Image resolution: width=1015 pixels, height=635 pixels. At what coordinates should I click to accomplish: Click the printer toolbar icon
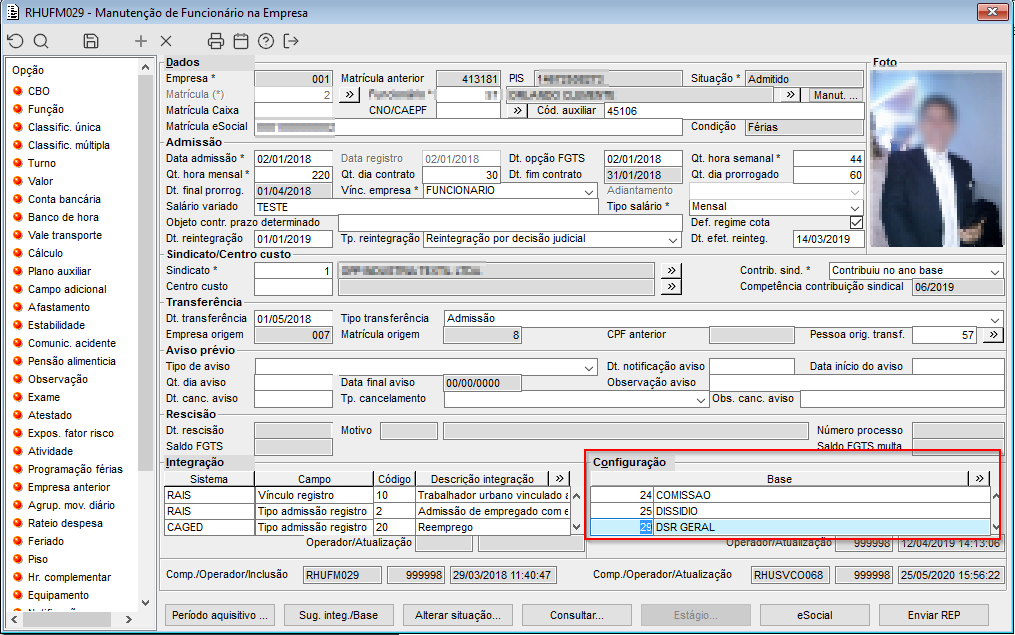[x=216, y=41]
